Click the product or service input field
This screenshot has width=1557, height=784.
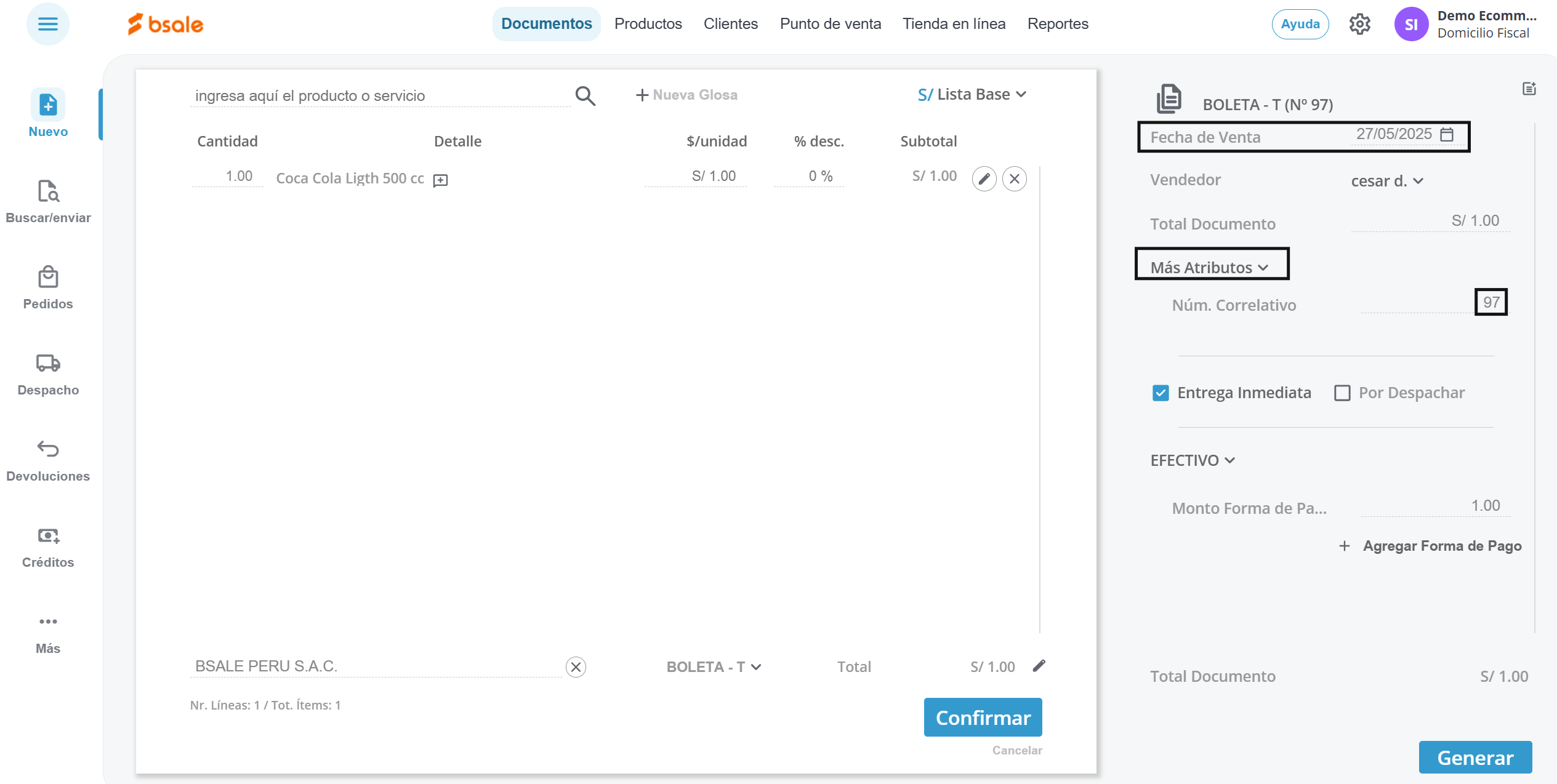point(379,96)
